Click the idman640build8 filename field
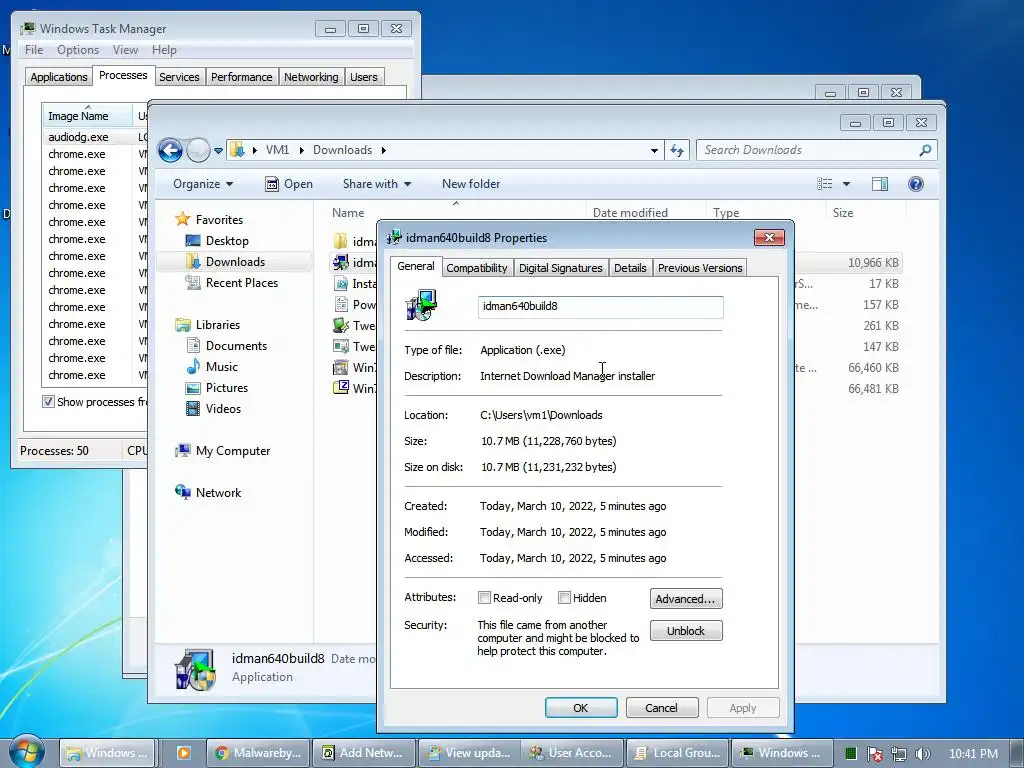 pos(600,306)
